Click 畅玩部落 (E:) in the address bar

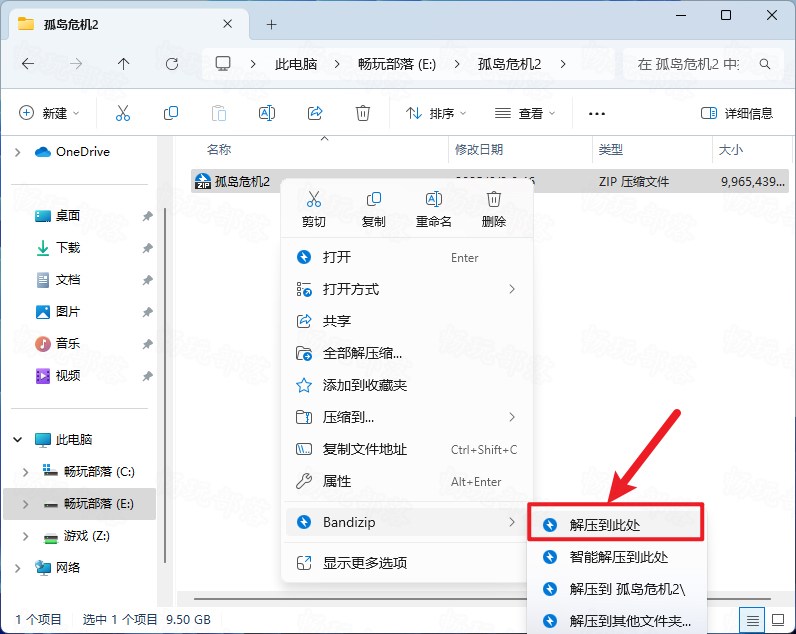(x=397, y=64)
